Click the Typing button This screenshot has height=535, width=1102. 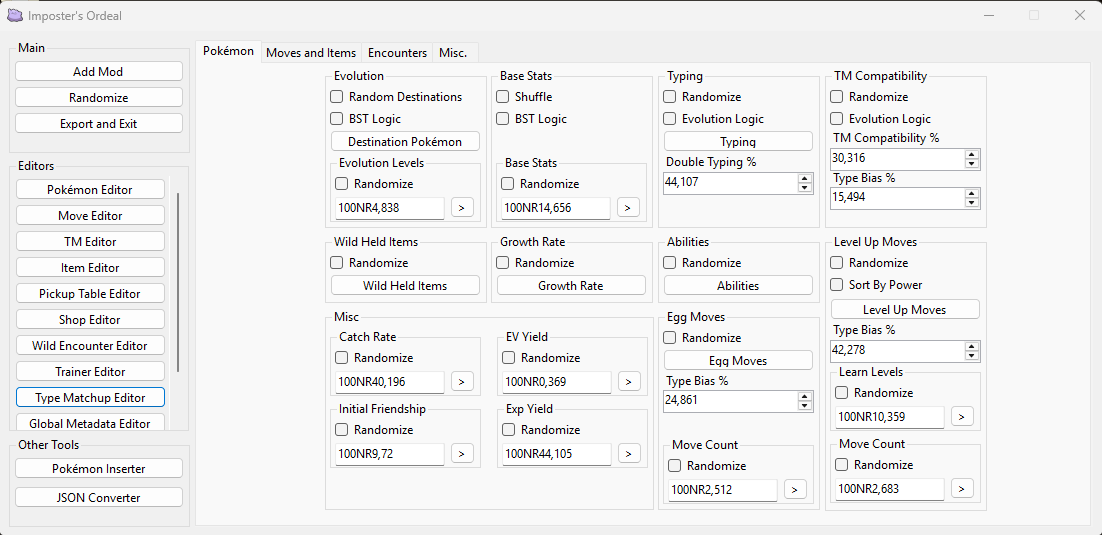(x=738, y=141)
